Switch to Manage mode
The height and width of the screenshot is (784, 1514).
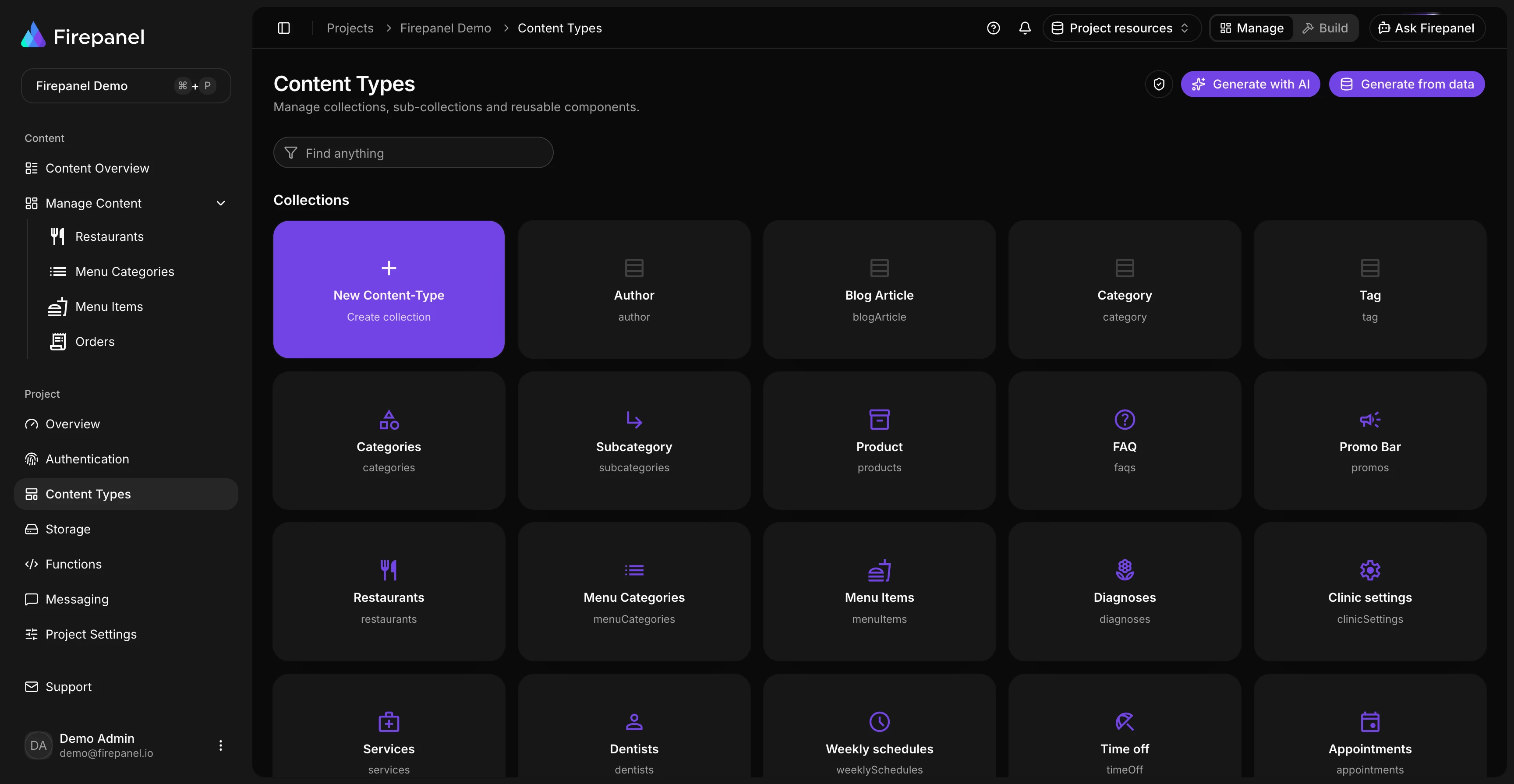pos(1252,28)
